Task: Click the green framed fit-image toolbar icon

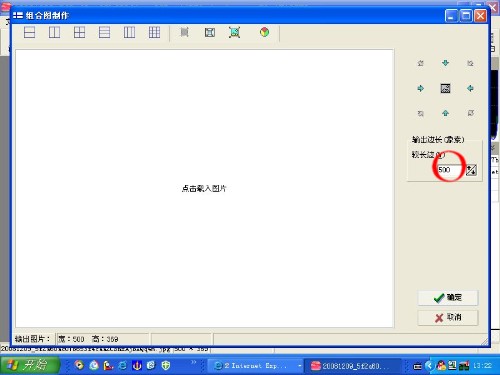Action: click(x=235, y=32)
